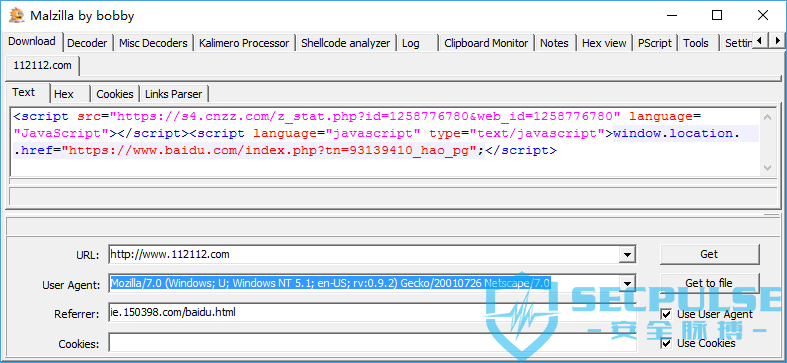Maximize the Malzilla window
The width and height of the screenshot is (787, 363).
pyautogui.click(x=717, y=16)
